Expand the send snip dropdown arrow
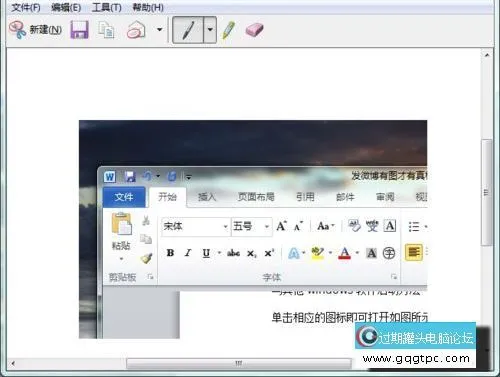The image size is (500, 377). pyautogui.click(x=159, y=30)
